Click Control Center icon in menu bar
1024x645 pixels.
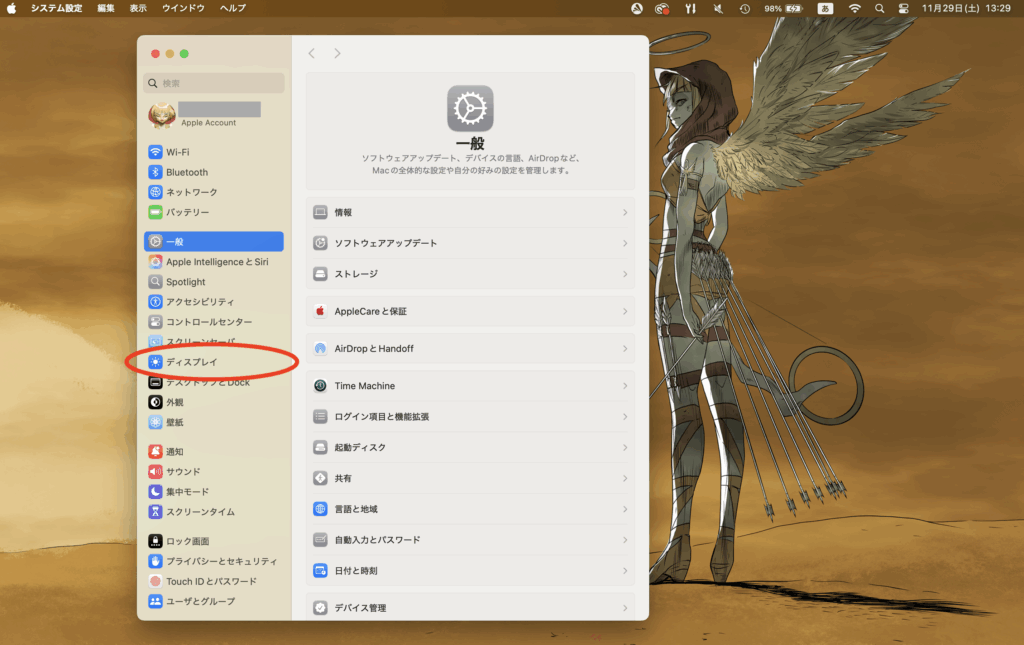905,8
